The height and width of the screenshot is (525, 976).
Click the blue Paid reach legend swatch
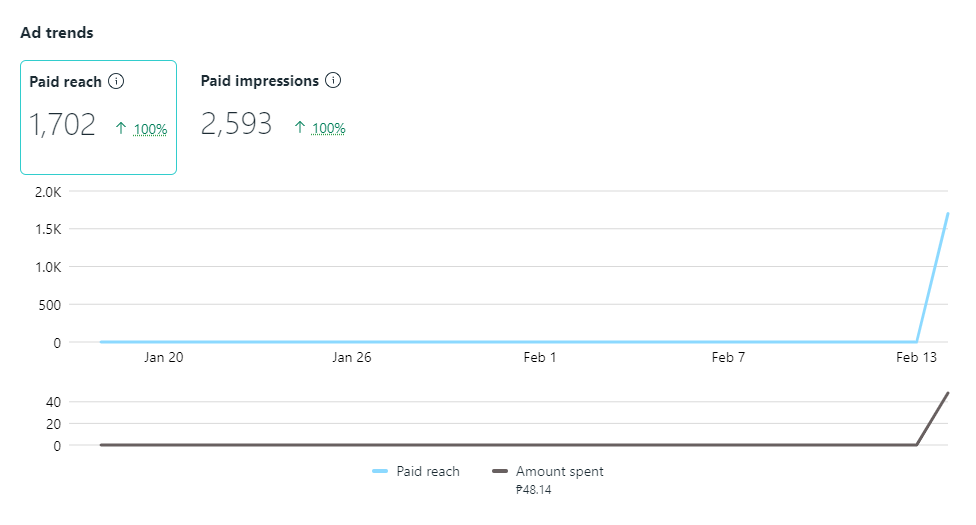pyautogui.click(x=380, y=471)
